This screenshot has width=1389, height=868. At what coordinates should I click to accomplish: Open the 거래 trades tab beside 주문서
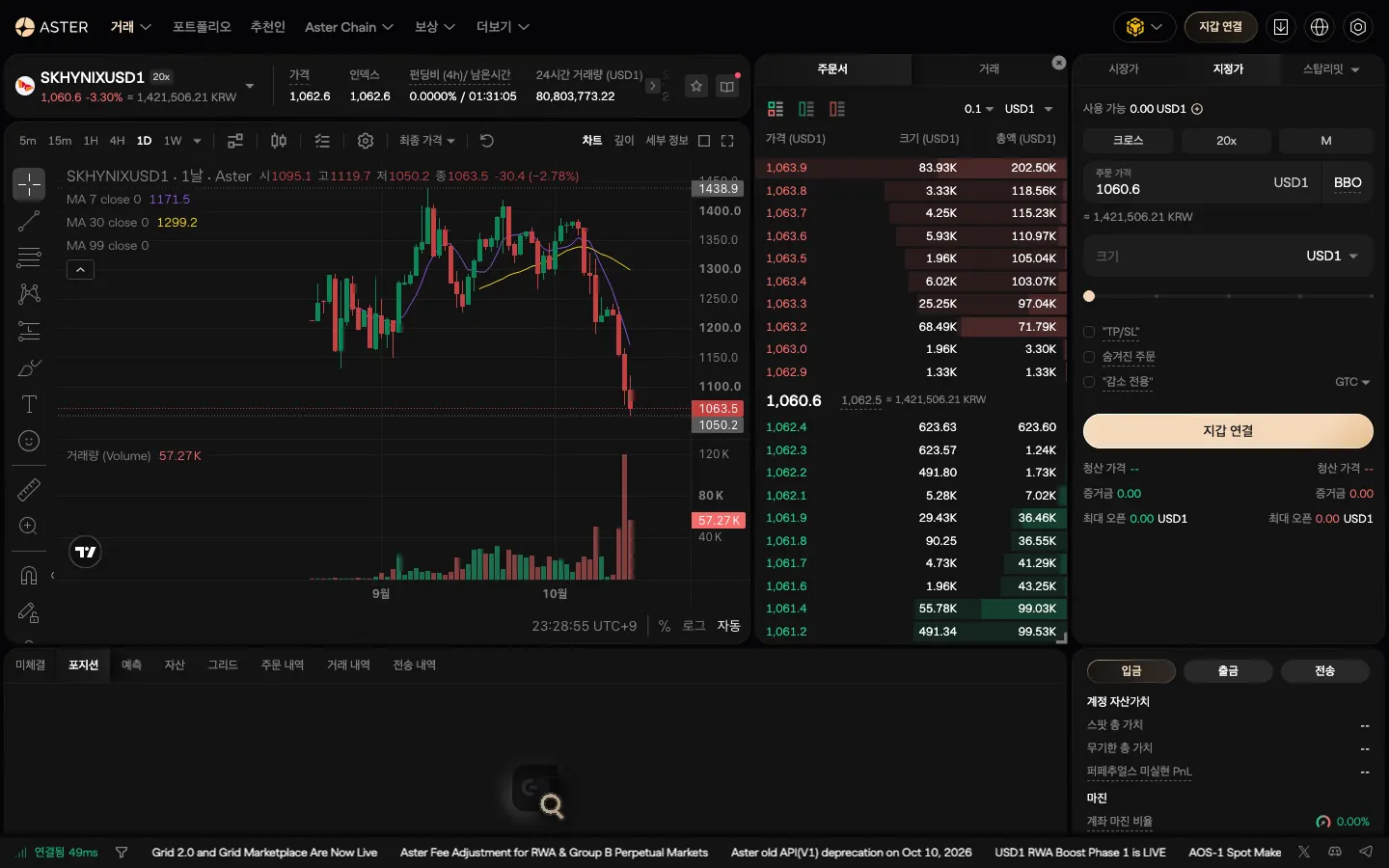990,69
